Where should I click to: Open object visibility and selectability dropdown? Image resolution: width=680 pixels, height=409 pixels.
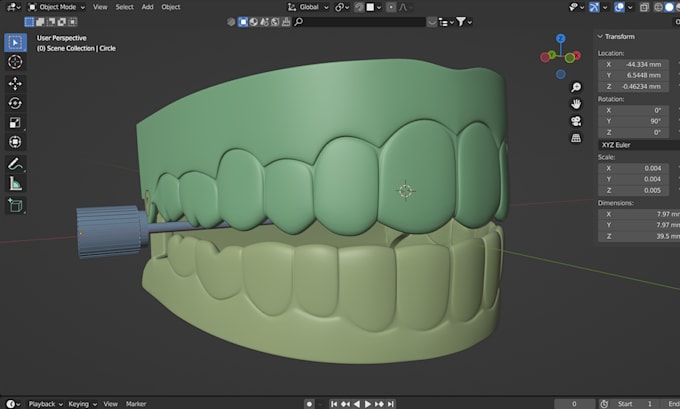tap(575, 7)
